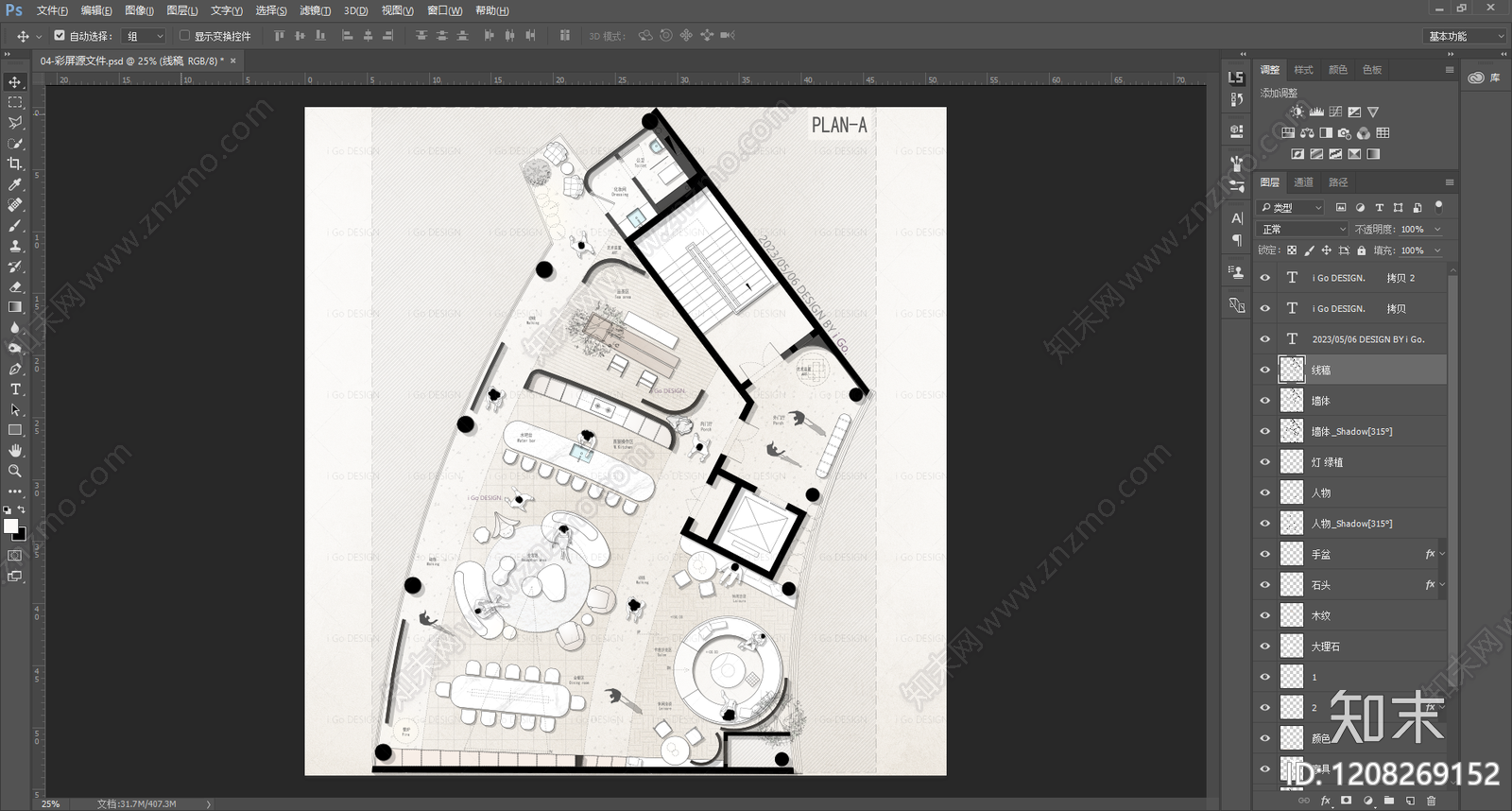Screen dimensions: 1512x811
Task: Enable Show Transform Controls checkbox
Action: click(184, 36)
